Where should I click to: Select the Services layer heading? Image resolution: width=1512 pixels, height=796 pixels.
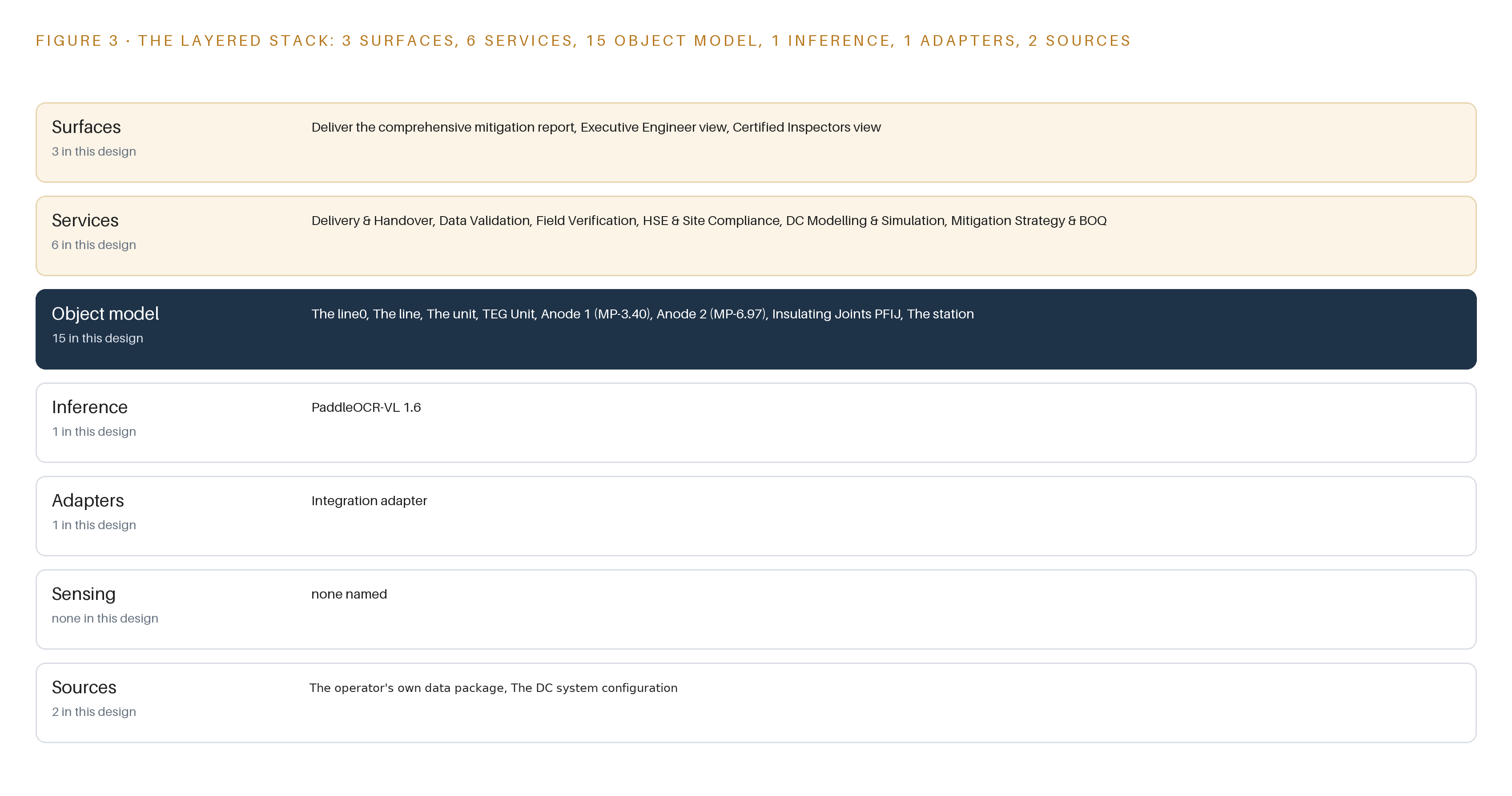(85, 220)
